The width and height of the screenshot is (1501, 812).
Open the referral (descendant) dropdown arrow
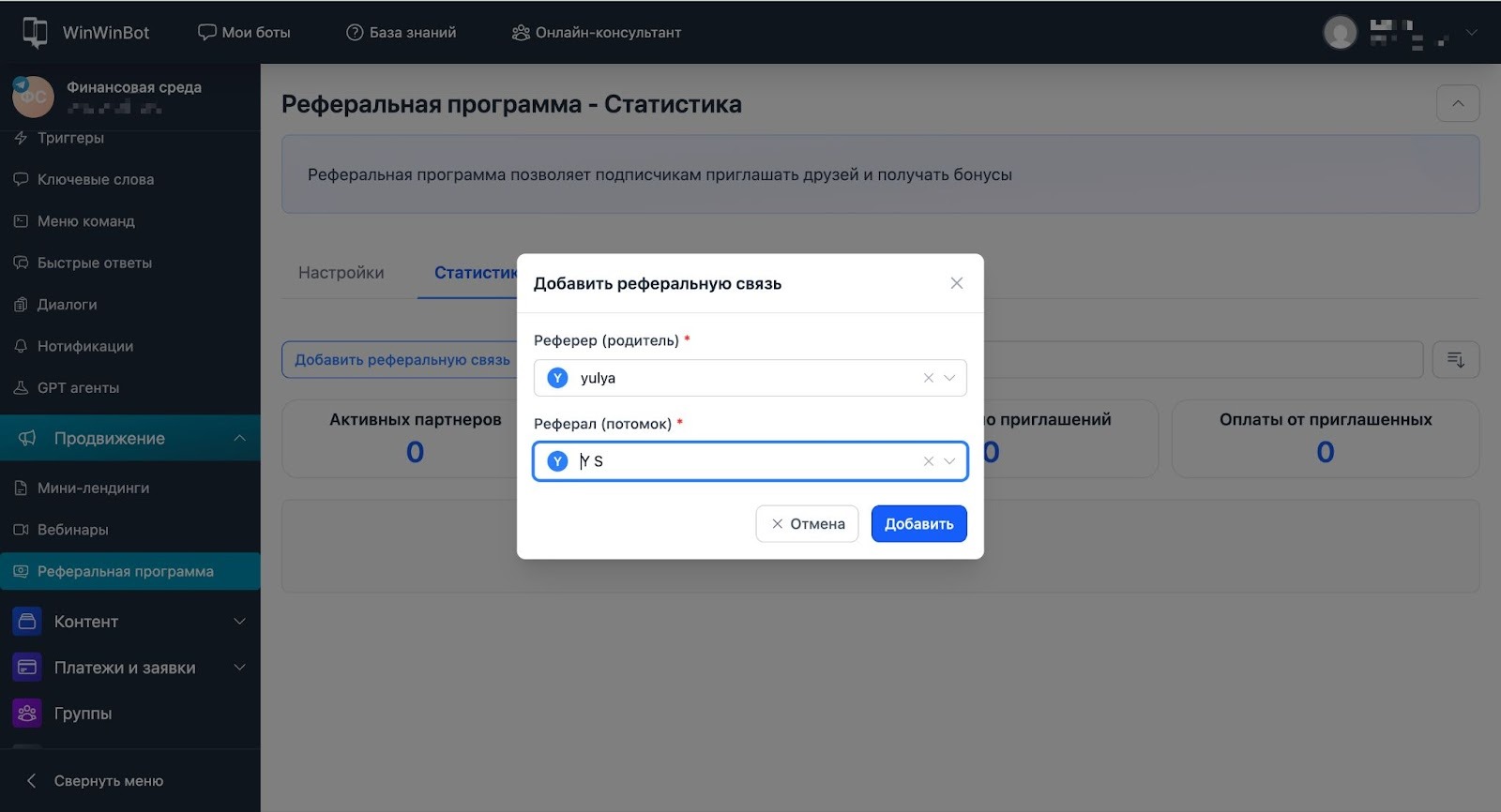coord(949,461)
